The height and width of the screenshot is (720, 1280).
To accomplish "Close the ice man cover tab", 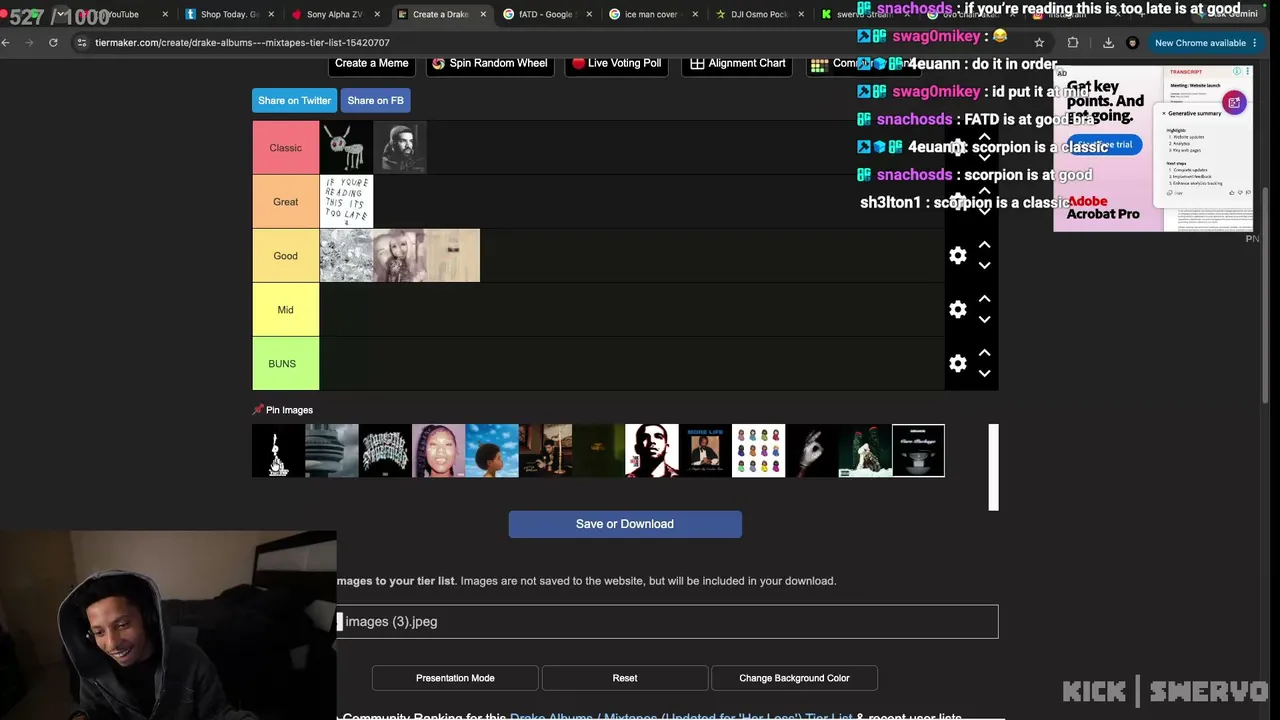I will [695, 15].
